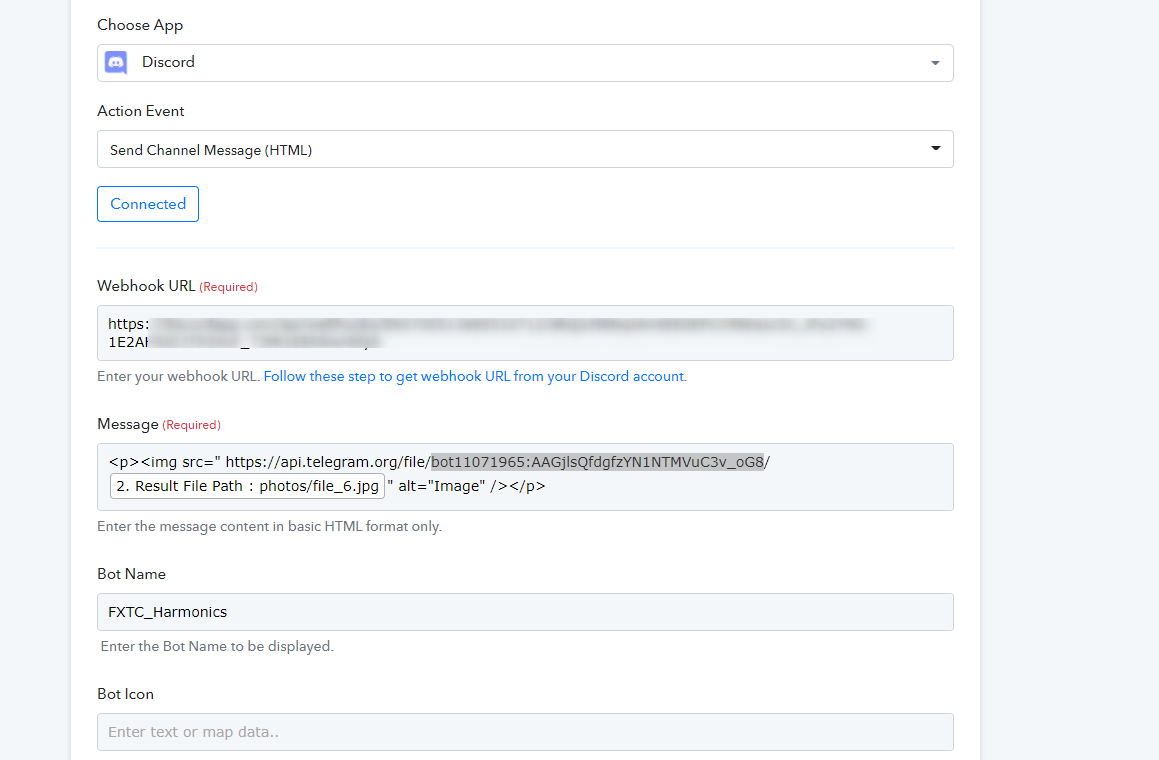Click the Message HTML content field
Image resolution: width=1159 pixels, height=760 pixels.
pyautogui.click(x=525, y=477)
